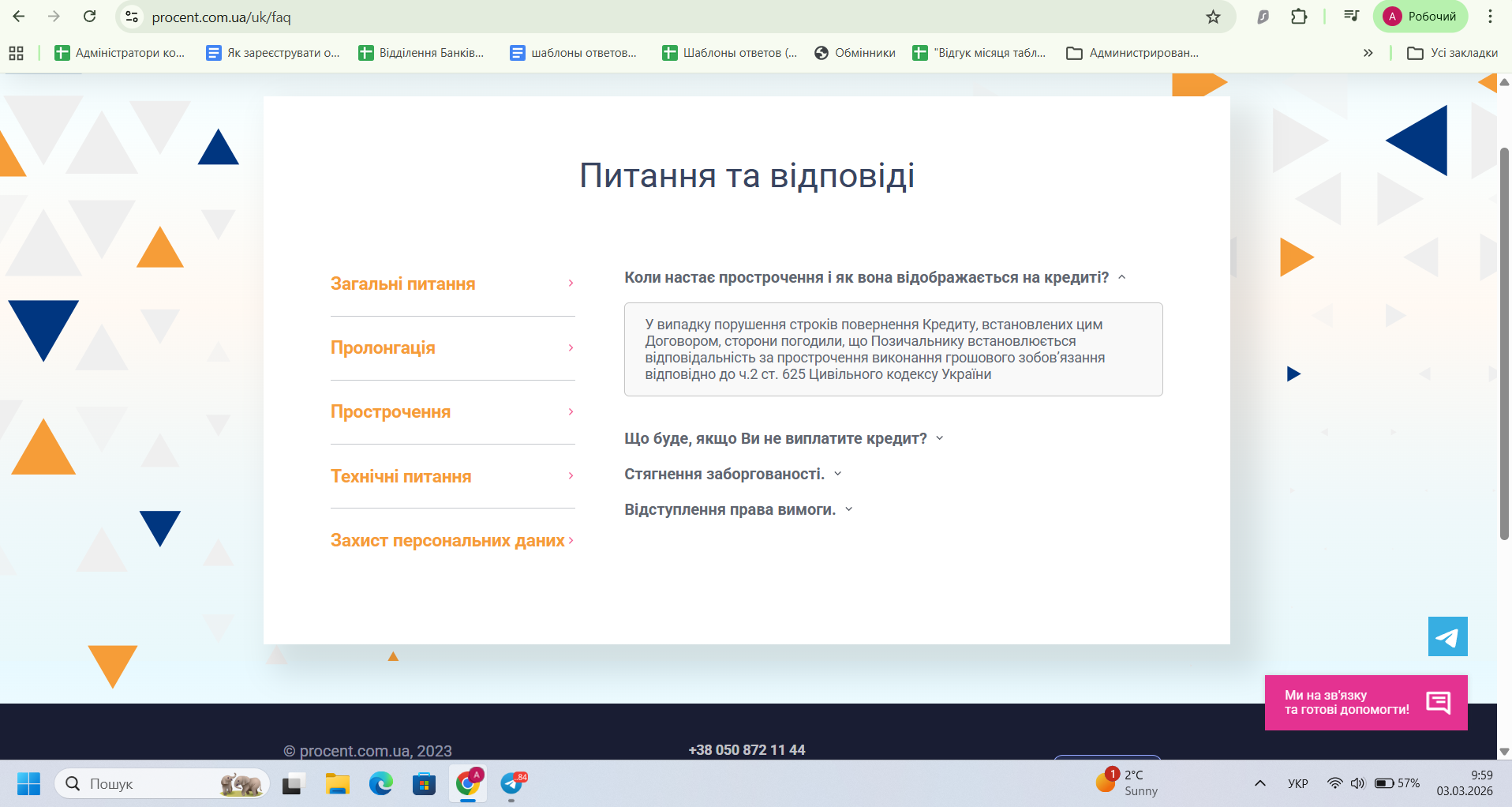Click arrow next to Загальні питання
Image resolution: width=1512 pixels, height=807 pixels.
click(x=571, y=283)
